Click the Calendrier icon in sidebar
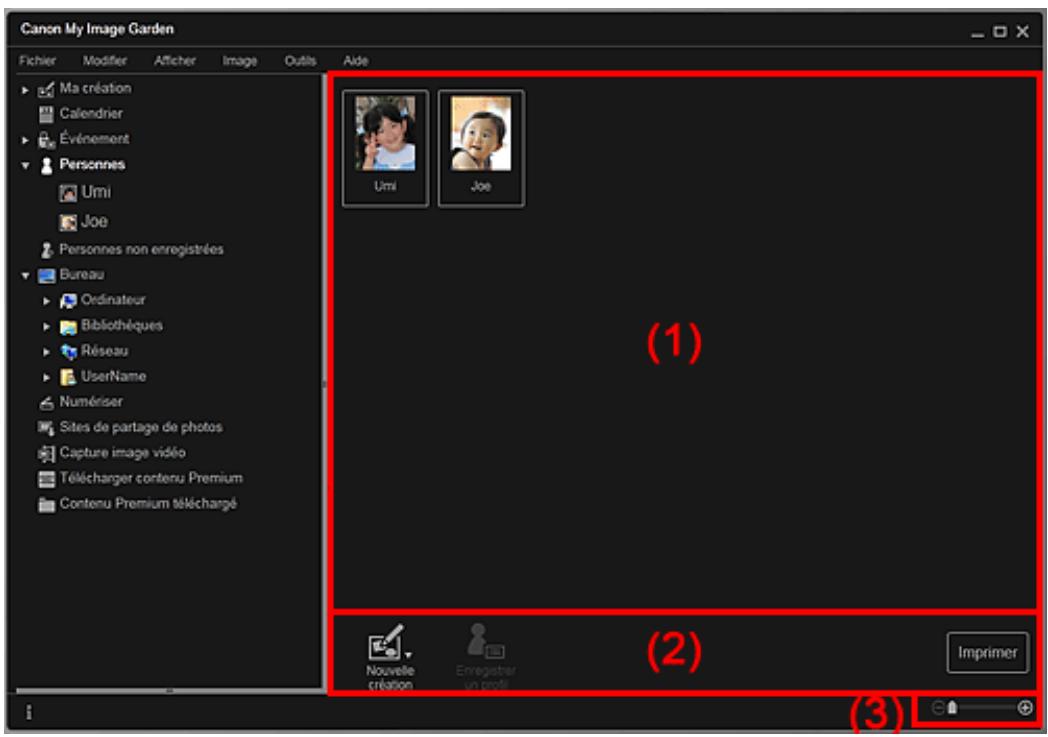The image size is (1048, 737). point(46,113)
